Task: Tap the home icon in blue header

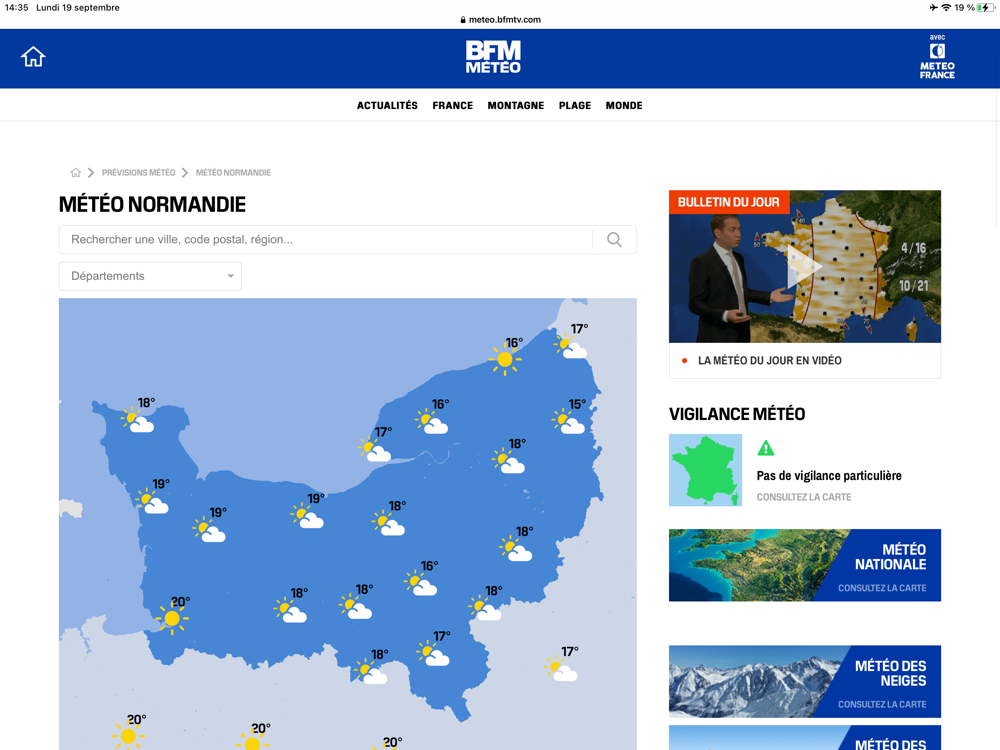Action: point(33,57)
